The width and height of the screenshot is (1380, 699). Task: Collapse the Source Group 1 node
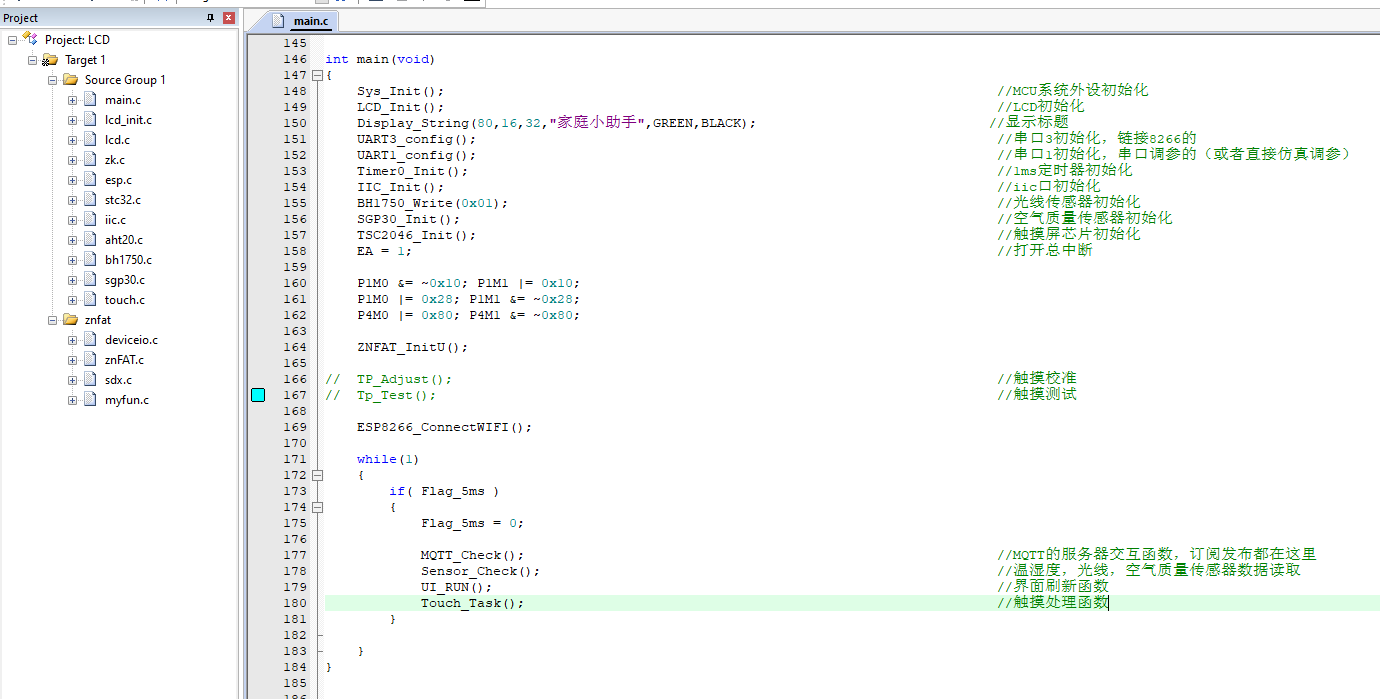pos(52,80)
